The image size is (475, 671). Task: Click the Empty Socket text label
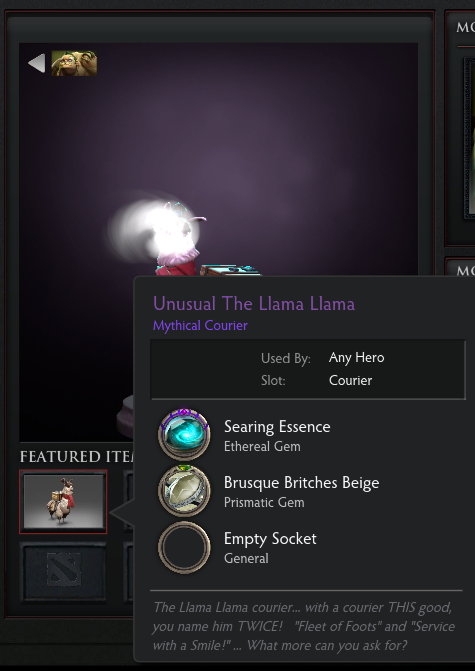(x=270, y=539)
